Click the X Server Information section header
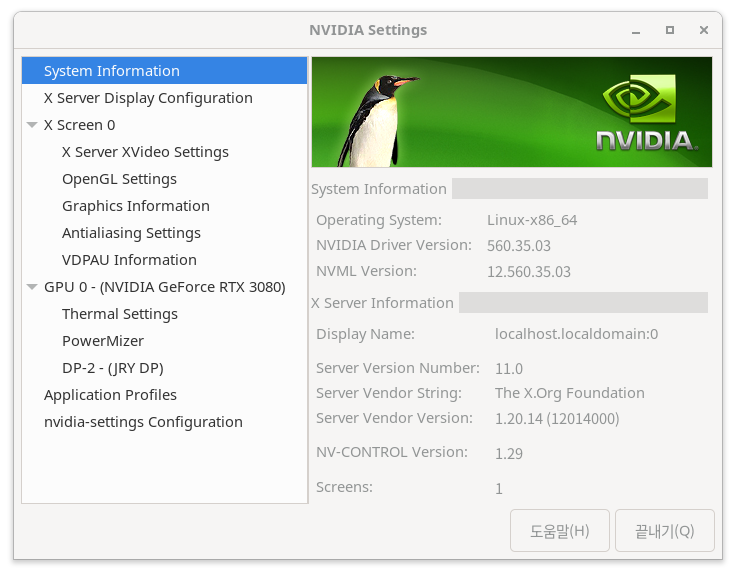Screen dimensions: 736x576 pos(382,303)
